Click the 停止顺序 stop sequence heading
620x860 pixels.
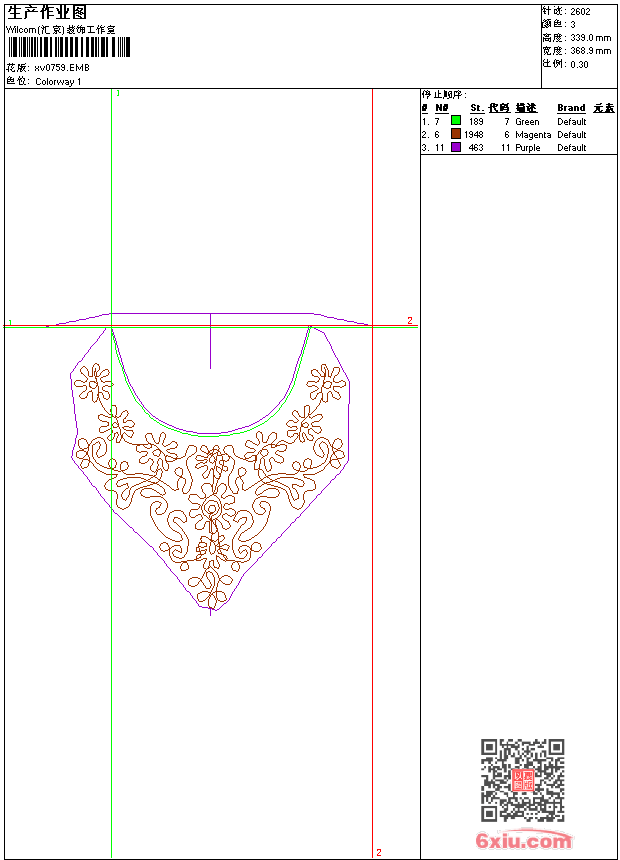(444, 95)
